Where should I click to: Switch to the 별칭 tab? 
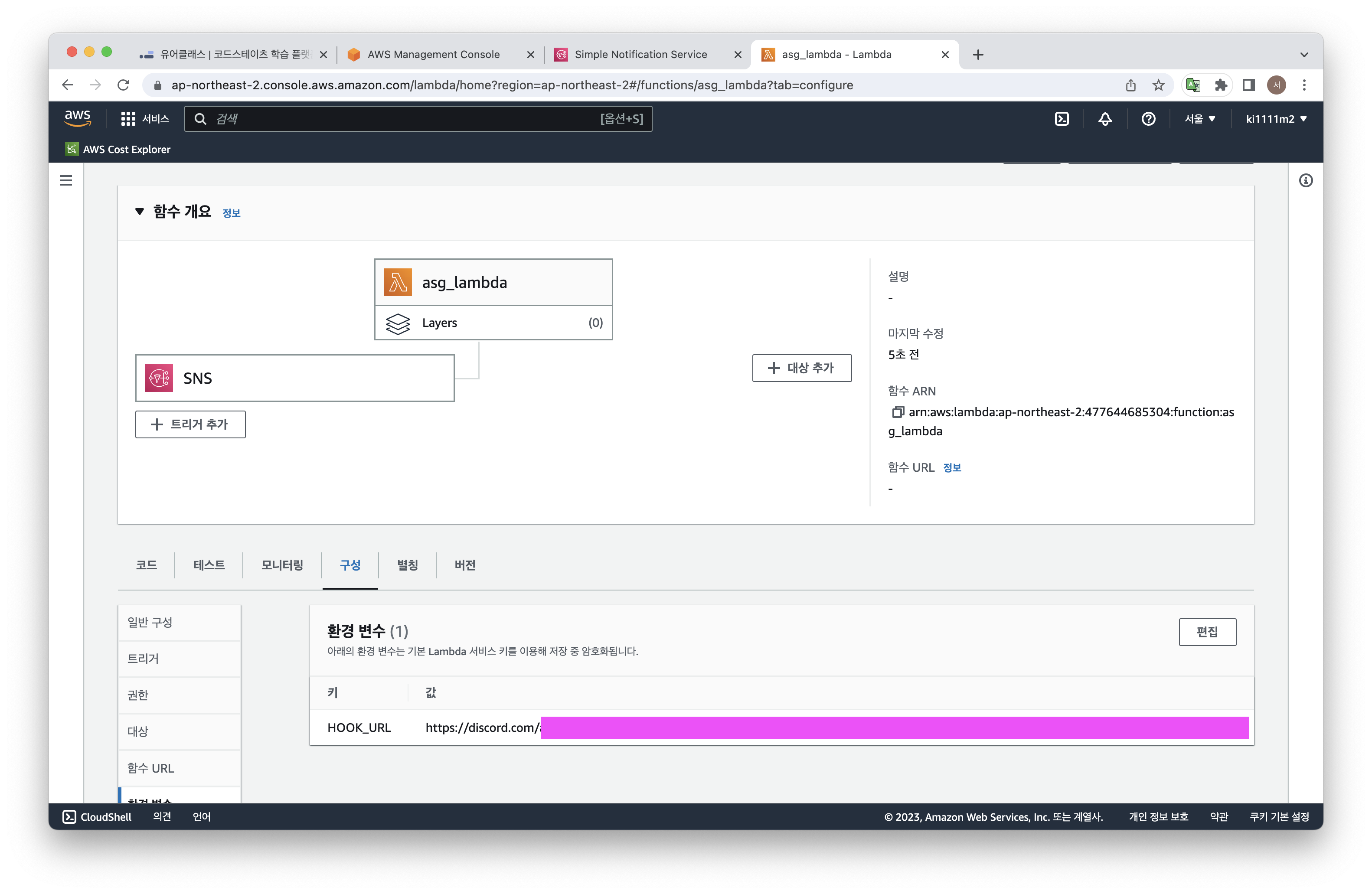[x=407, y=565]
